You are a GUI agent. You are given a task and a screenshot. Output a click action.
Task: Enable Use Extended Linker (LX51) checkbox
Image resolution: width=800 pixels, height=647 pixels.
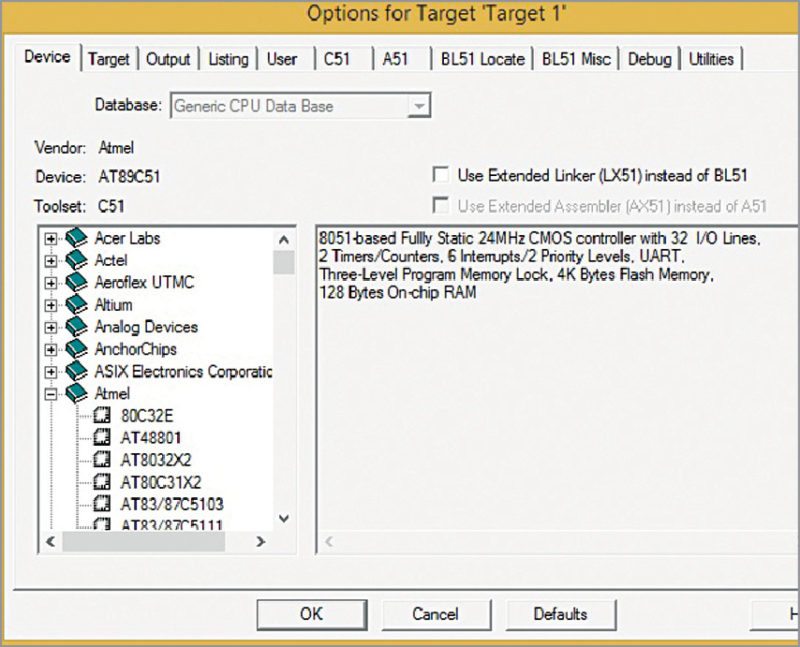pos(440,175)
